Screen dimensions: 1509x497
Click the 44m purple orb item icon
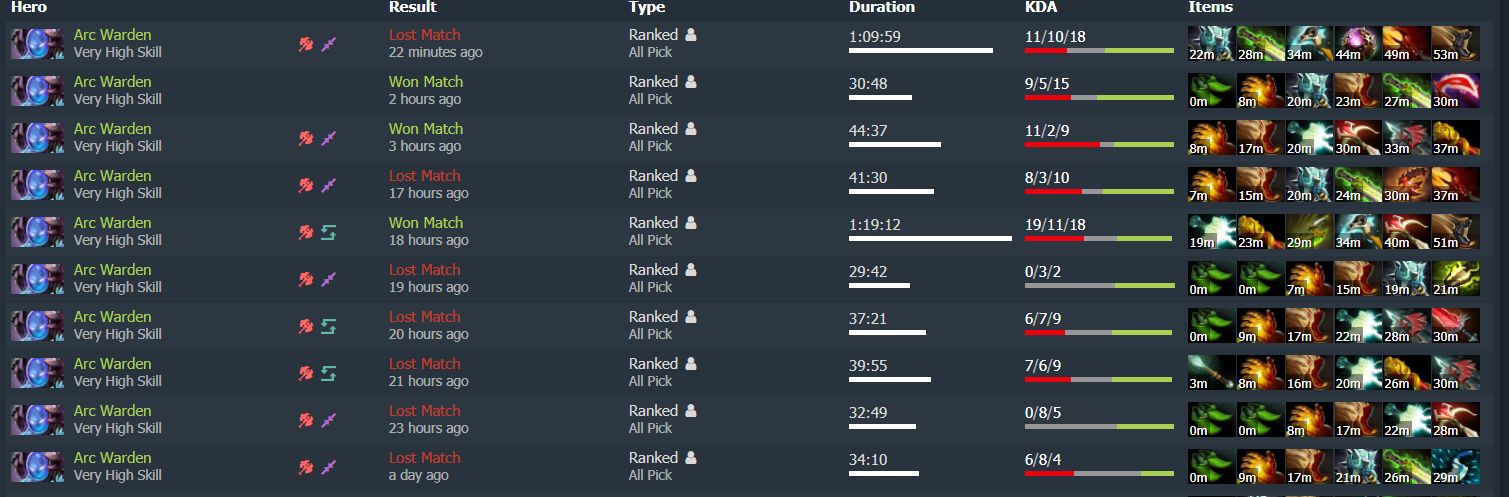tap(1357, 44)
